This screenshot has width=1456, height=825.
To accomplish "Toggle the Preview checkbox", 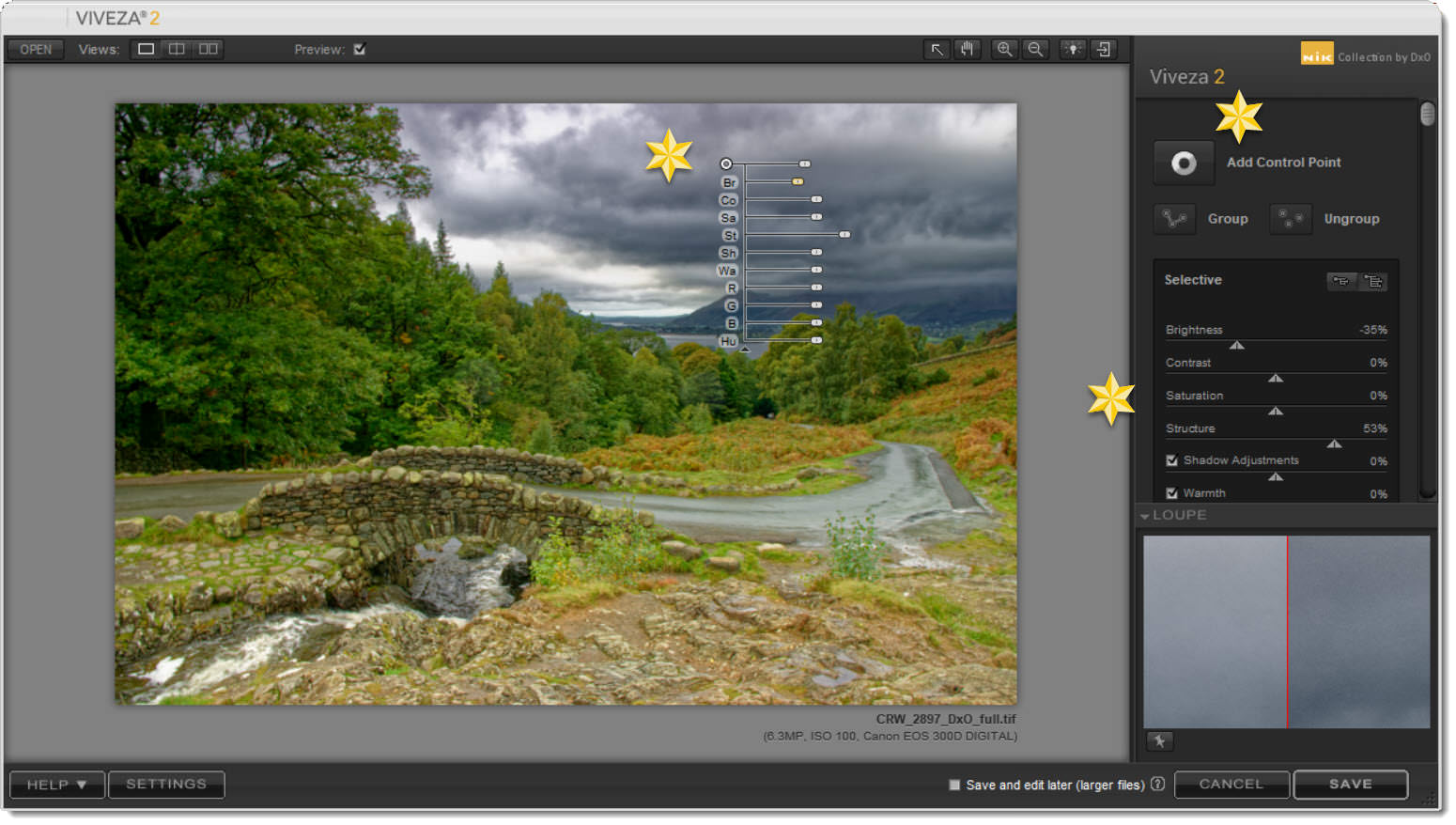I will [360, 50].
